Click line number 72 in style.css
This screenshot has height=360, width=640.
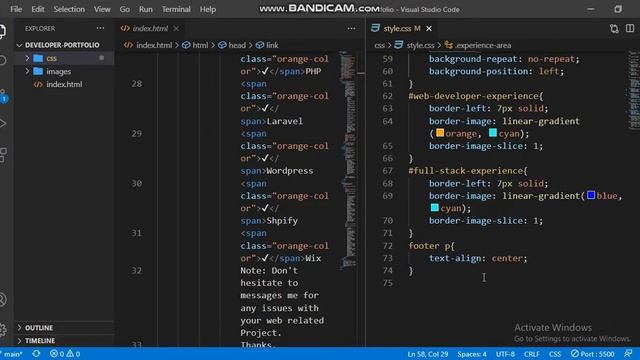387,246
